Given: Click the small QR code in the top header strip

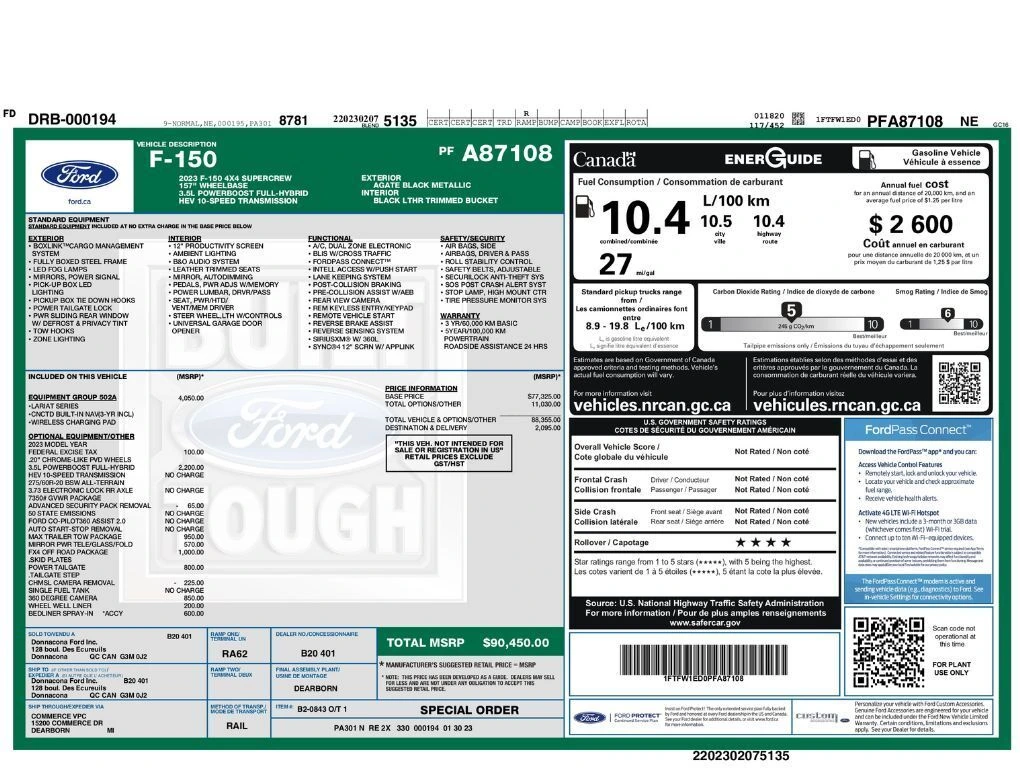Looking at the screenshot, I should coord(798,119).
